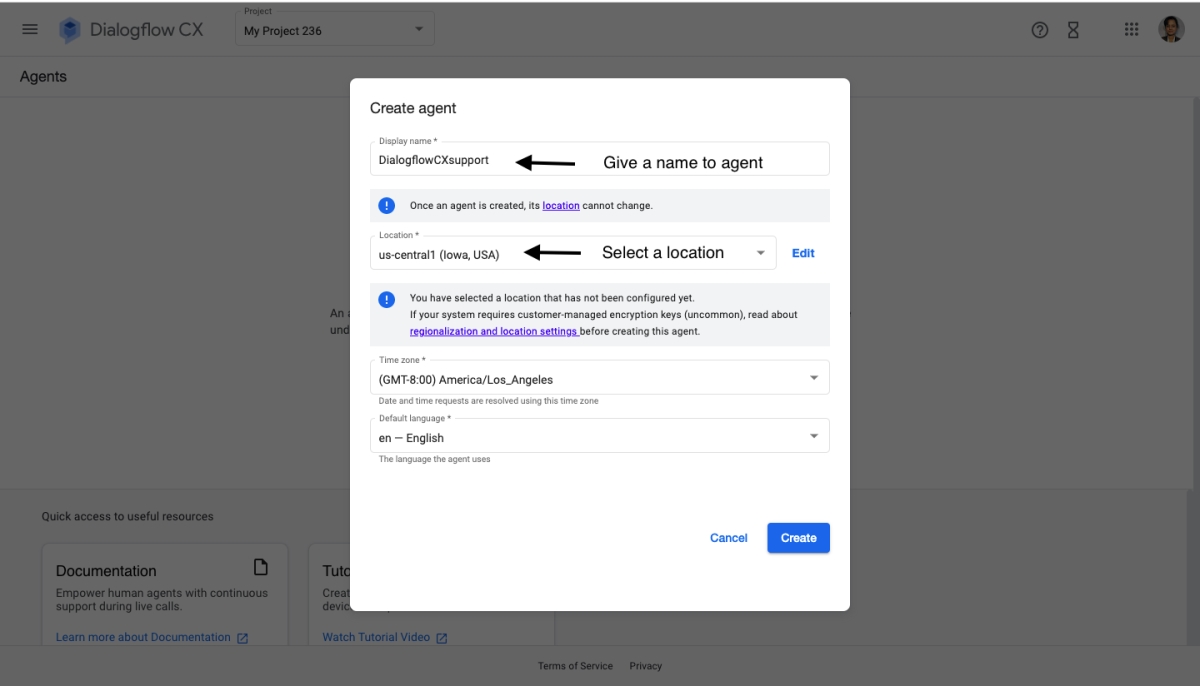Click the Dialogflow CX logo
This screenshot has width=1200, height=686.
[x=66, y=29]
